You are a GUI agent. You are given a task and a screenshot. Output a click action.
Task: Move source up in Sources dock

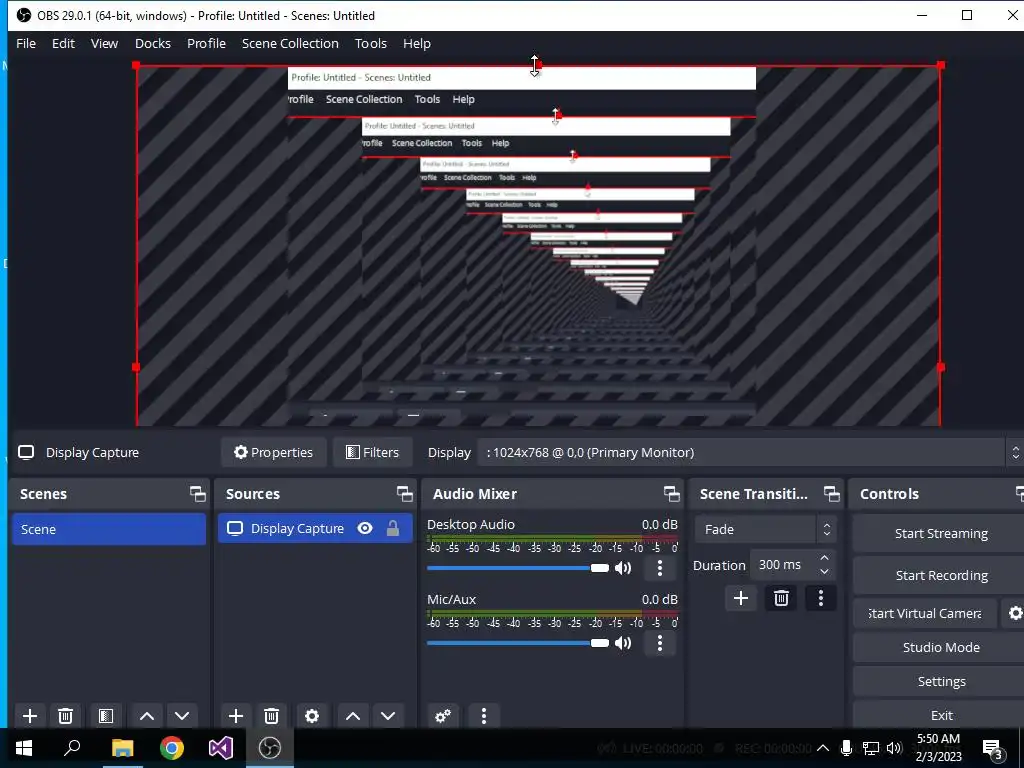pyautogui.click(x=353, y=716)
